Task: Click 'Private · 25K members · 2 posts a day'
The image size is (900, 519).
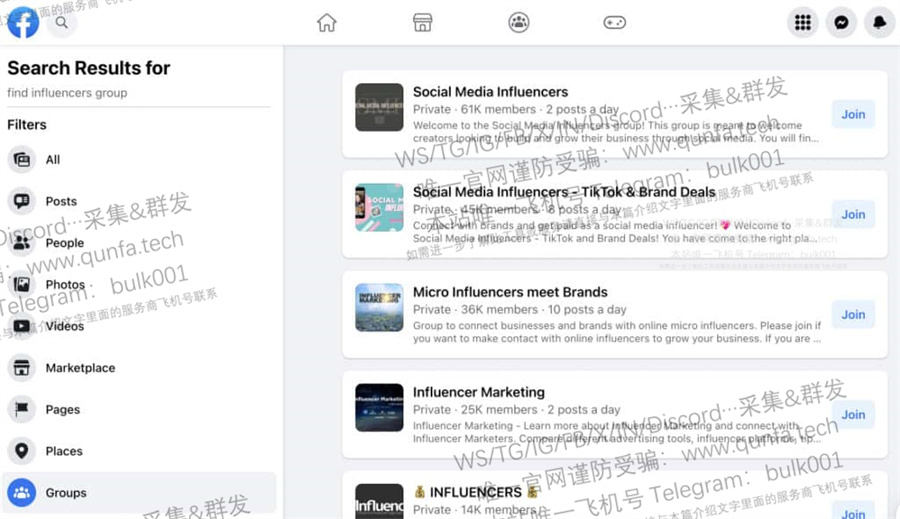Action: [516, 409]
